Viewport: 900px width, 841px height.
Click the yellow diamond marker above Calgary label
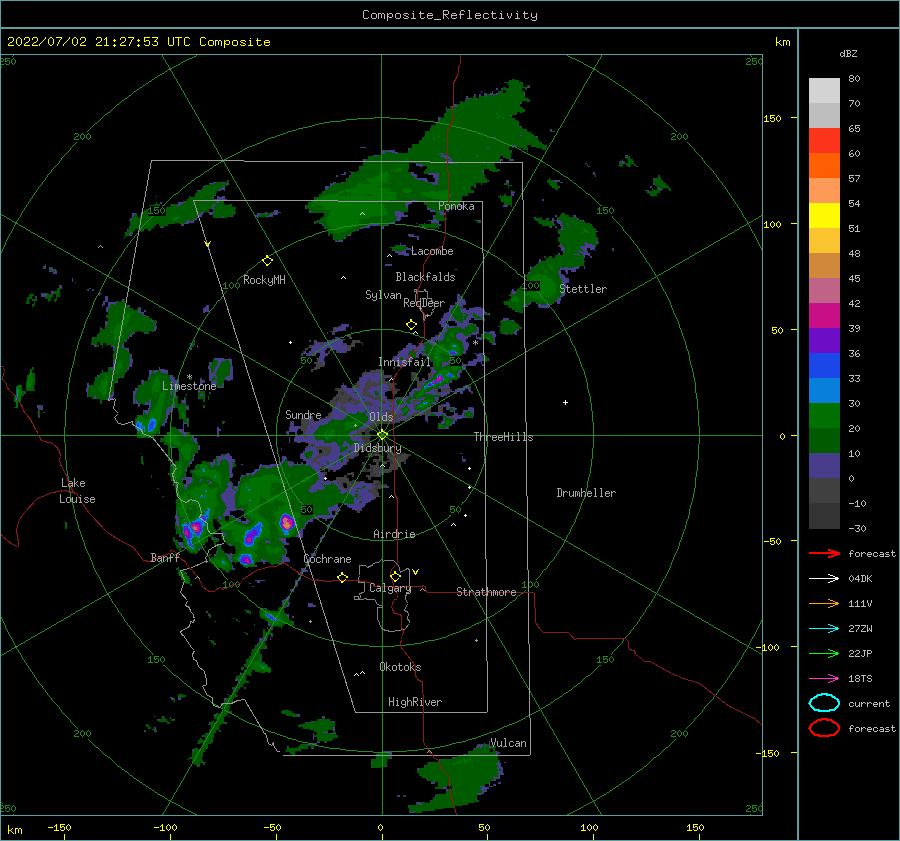395,576
